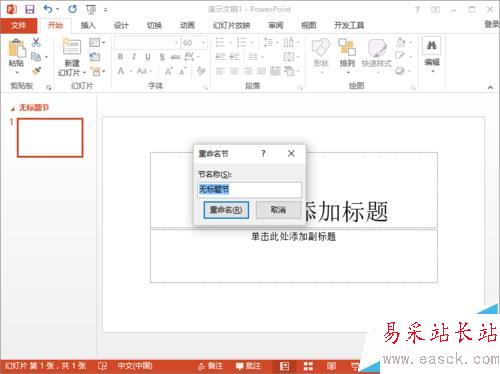This screenshot has width=500, height=374.
Task: Select slide 1 thumbnail
Action: tap(50, 138)
